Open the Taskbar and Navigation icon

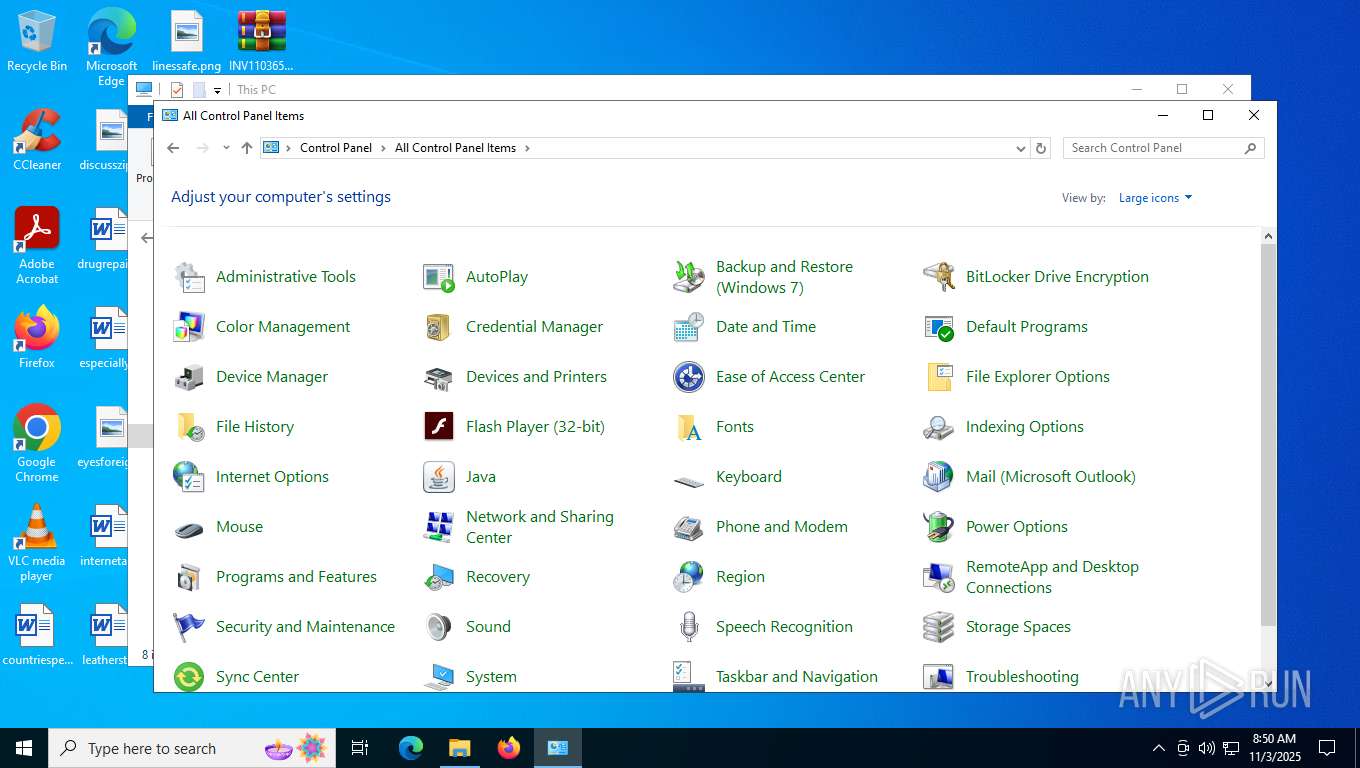click(689, 677)
